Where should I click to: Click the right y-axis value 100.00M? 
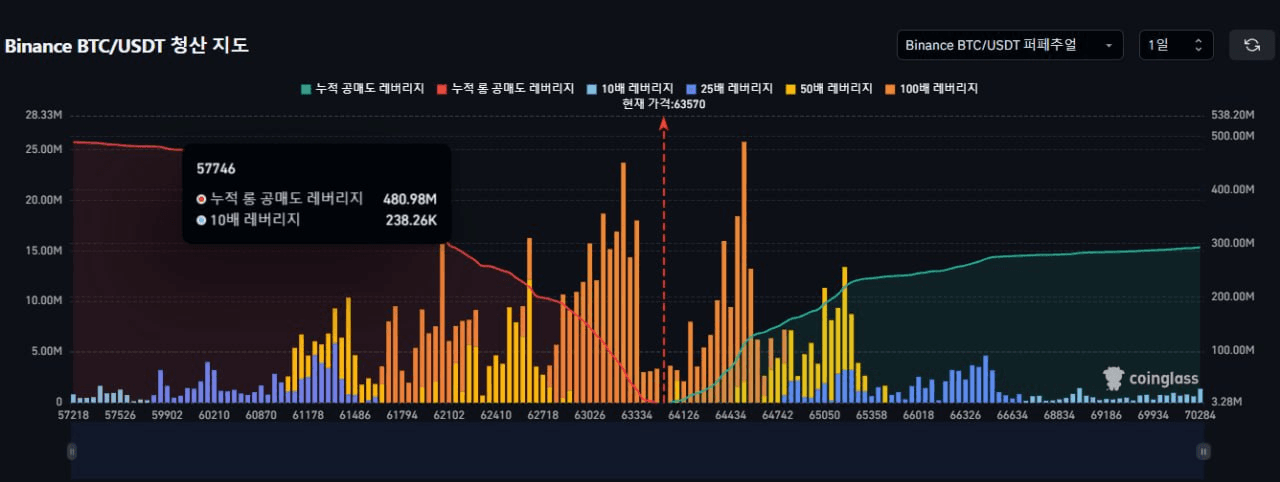click(x=1232, y=351)
